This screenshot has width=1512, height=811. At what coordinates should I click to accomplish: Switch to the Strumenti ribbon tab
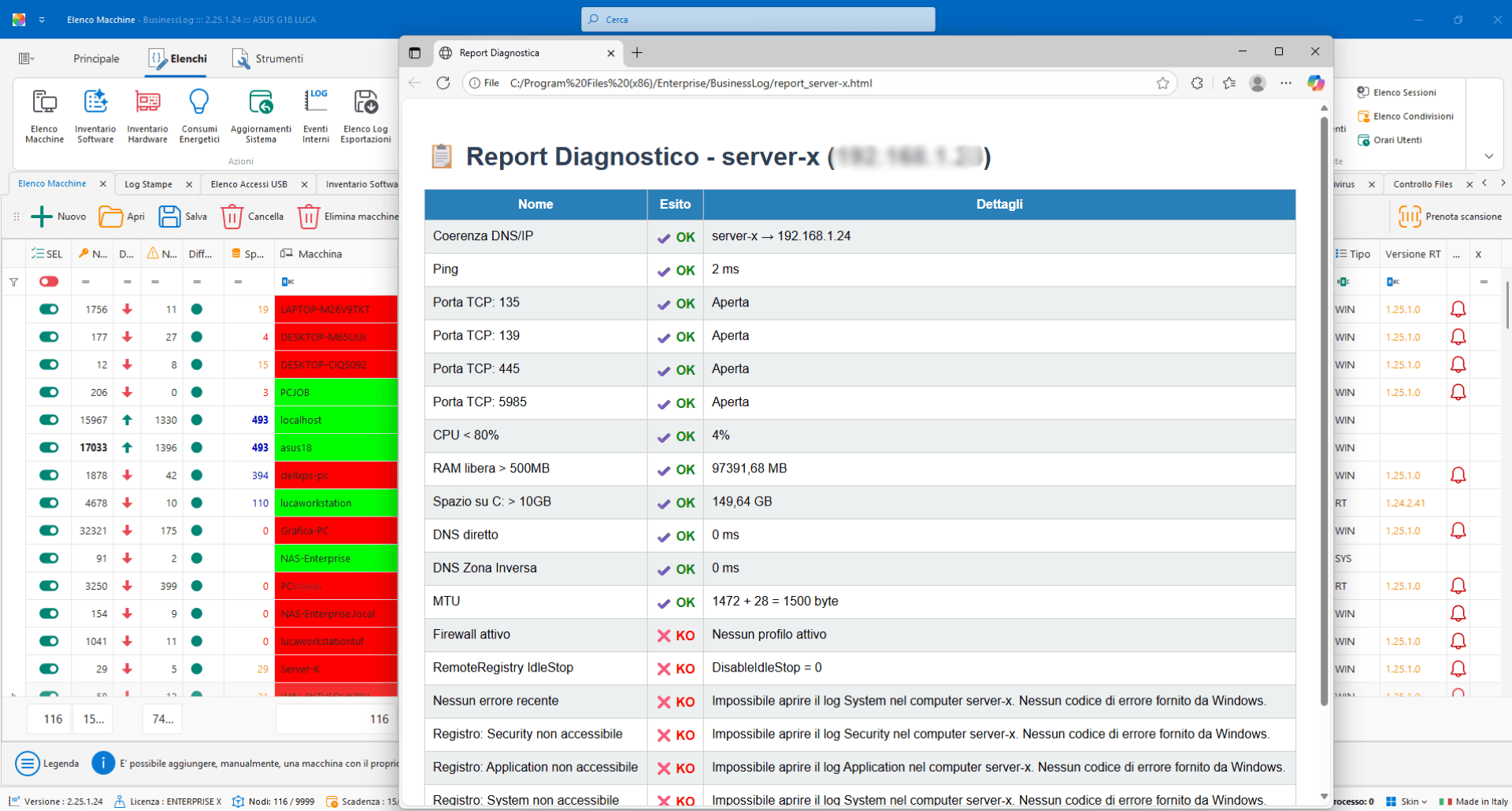tap(268, 59)
